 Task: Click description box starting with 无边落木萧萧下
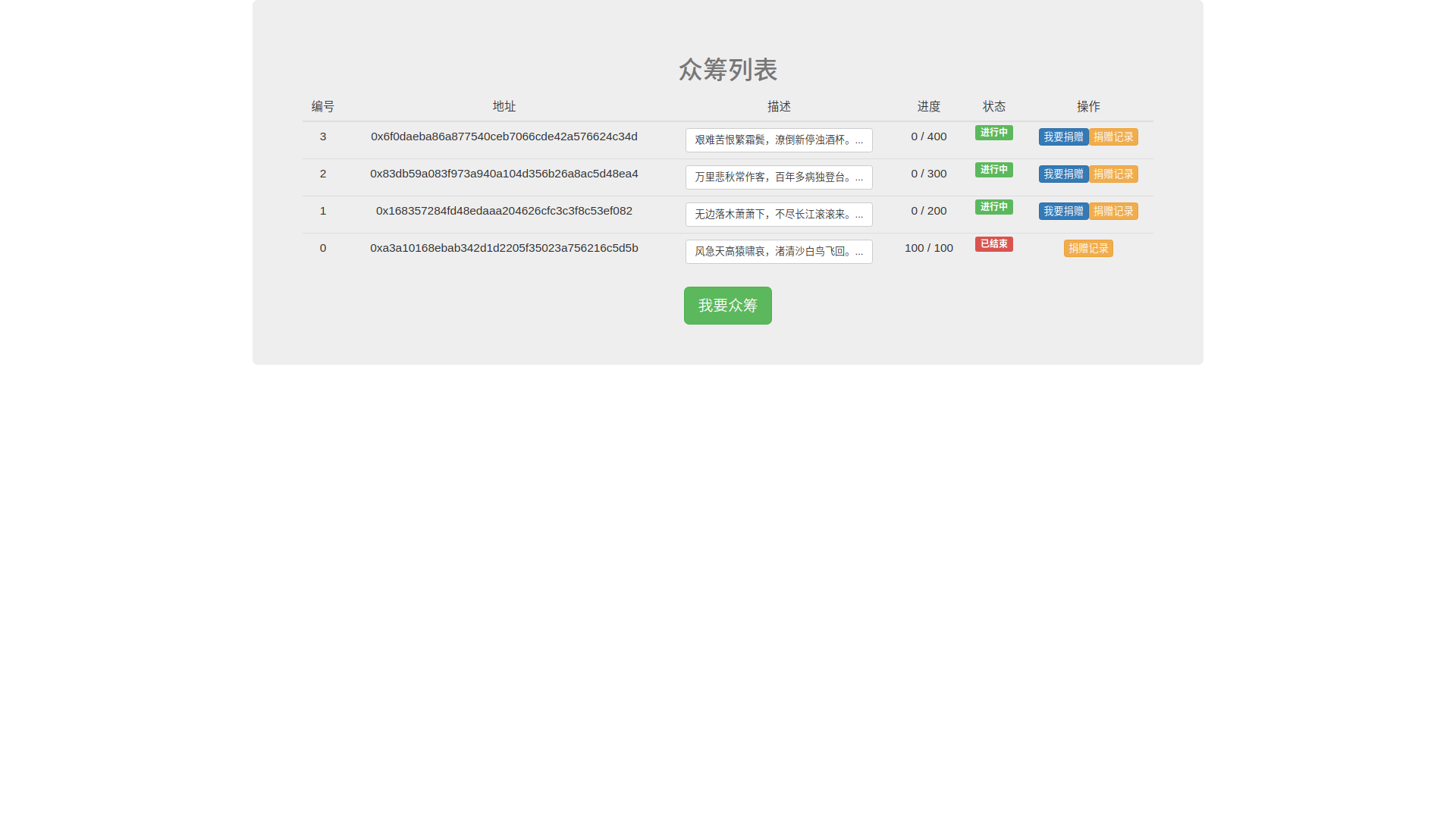click(x=779, y=215)
